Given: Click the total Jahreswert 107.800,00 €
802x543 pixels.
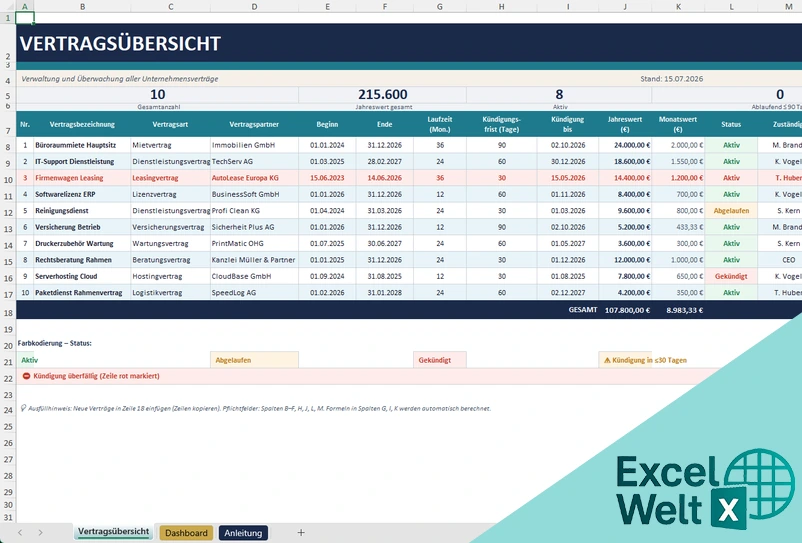Looking at the screenshot, I should [627, 310].
